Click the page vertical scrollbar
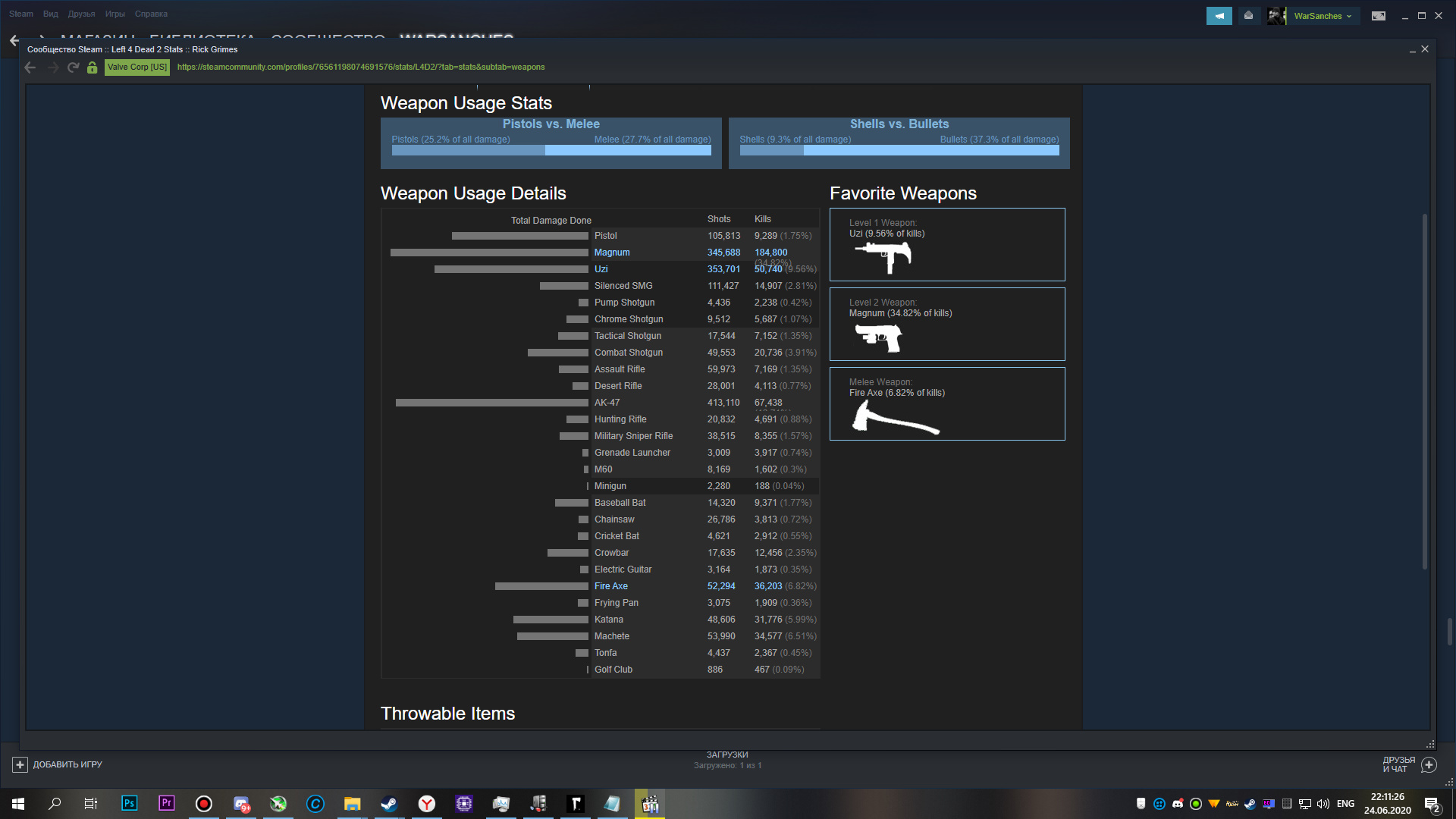Screen dimensions: 1456x819 tap(1424, 391)
